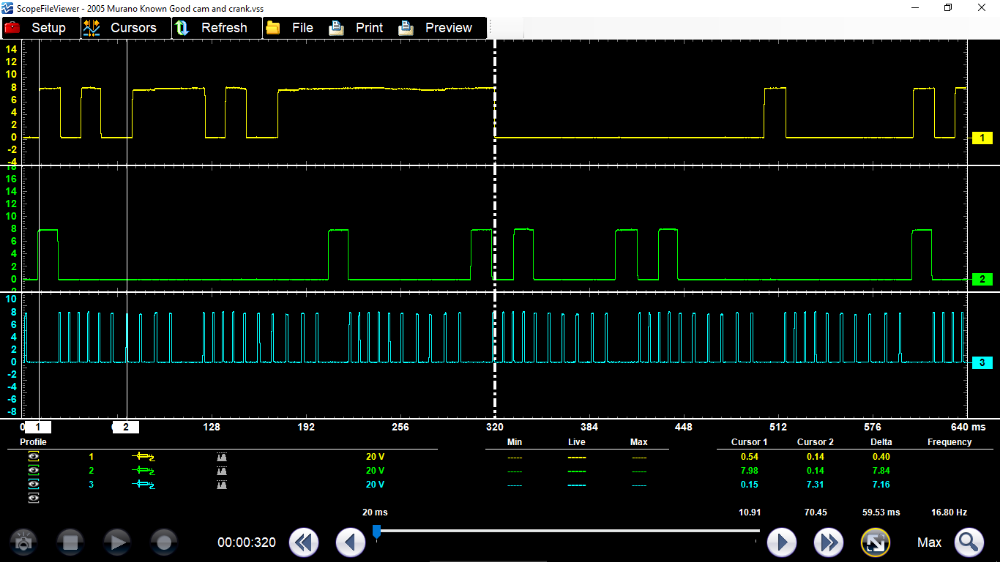Screen dimensions: 1000x562
Task: Fast-forward with the double-right arrow button
Action: coord(828,543)
